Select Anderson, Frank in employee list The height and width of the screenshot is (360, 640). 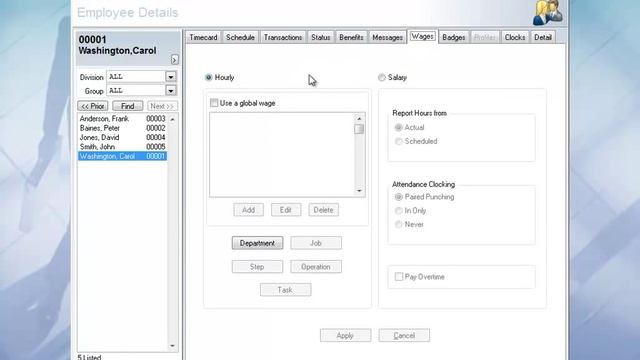click(122, 119)
